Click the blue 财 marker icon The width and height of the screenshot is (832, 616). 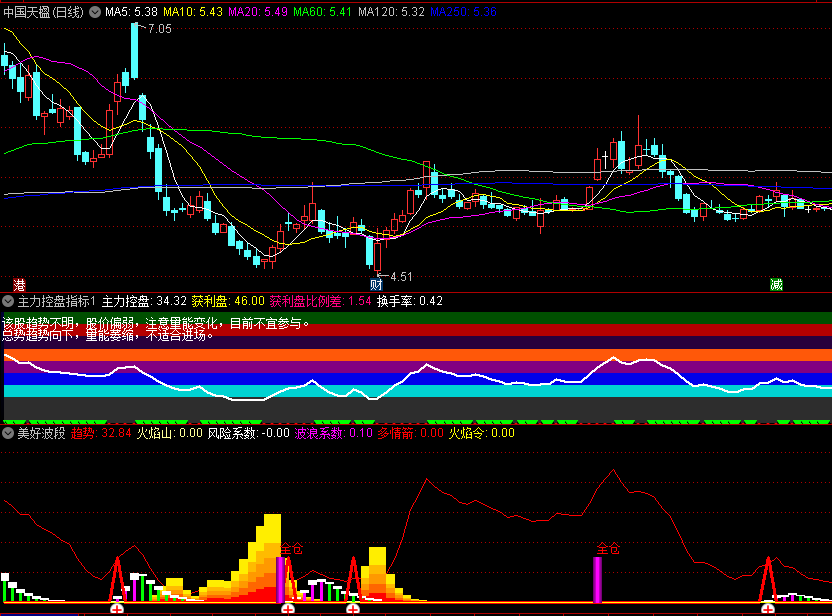point(376,285)
